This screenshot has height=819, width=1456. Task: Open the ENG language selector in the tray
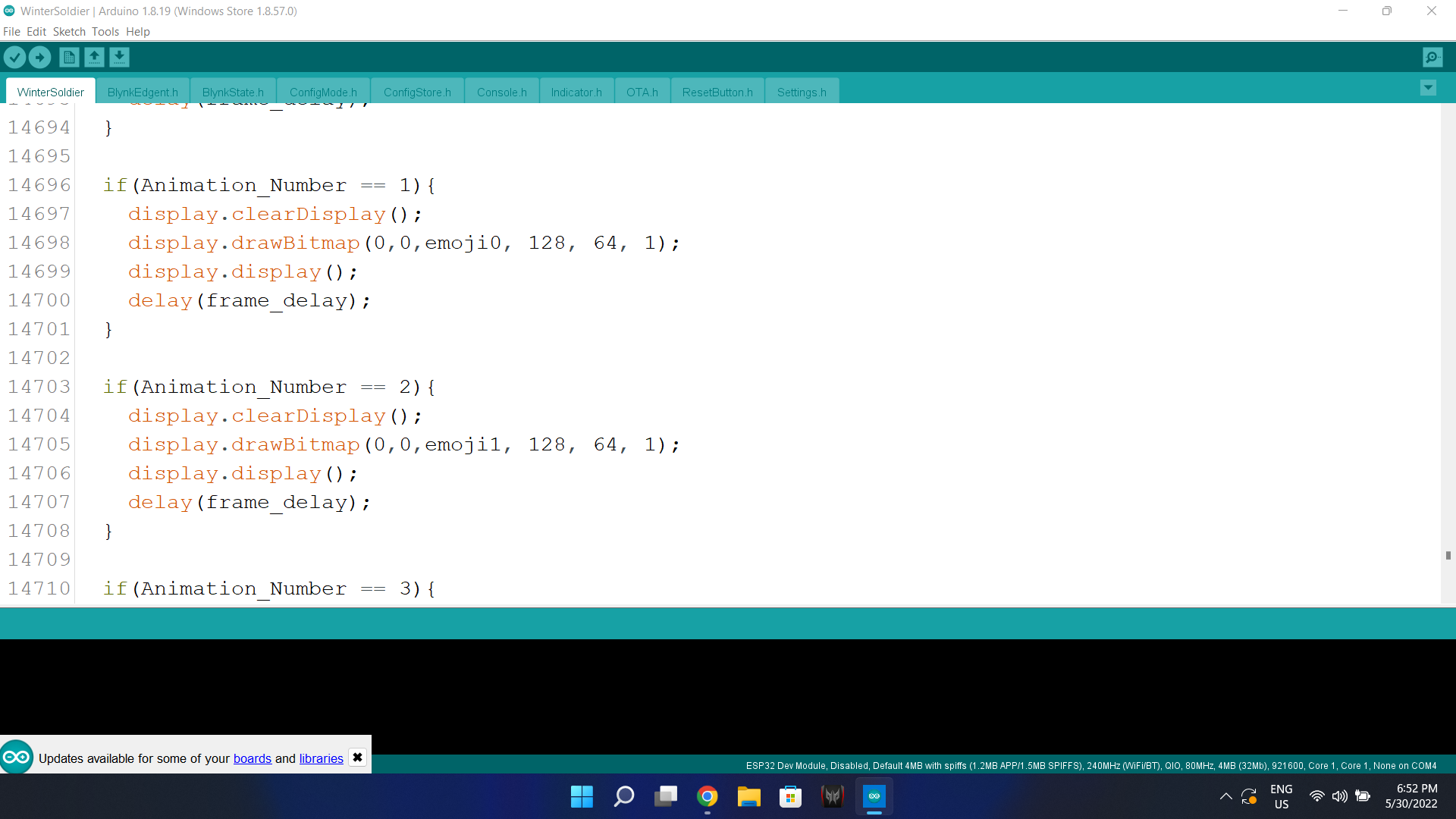(x=1281, y=796)
